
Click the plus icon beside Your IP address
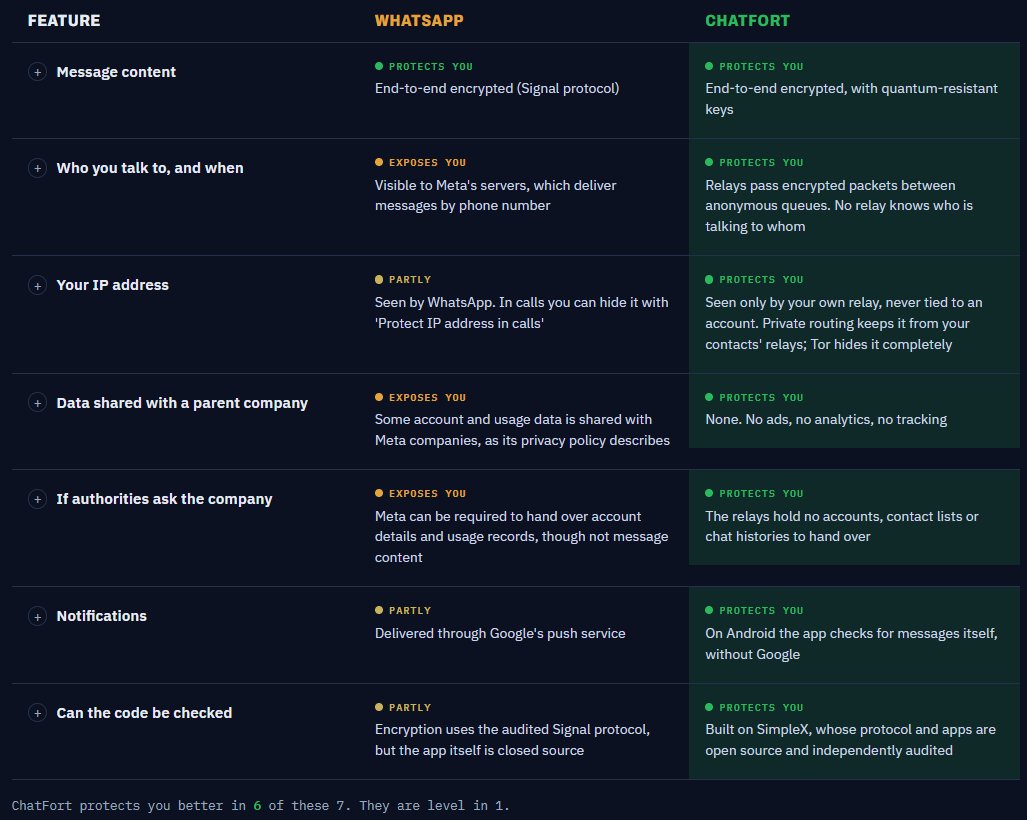[x=37, y=286]
